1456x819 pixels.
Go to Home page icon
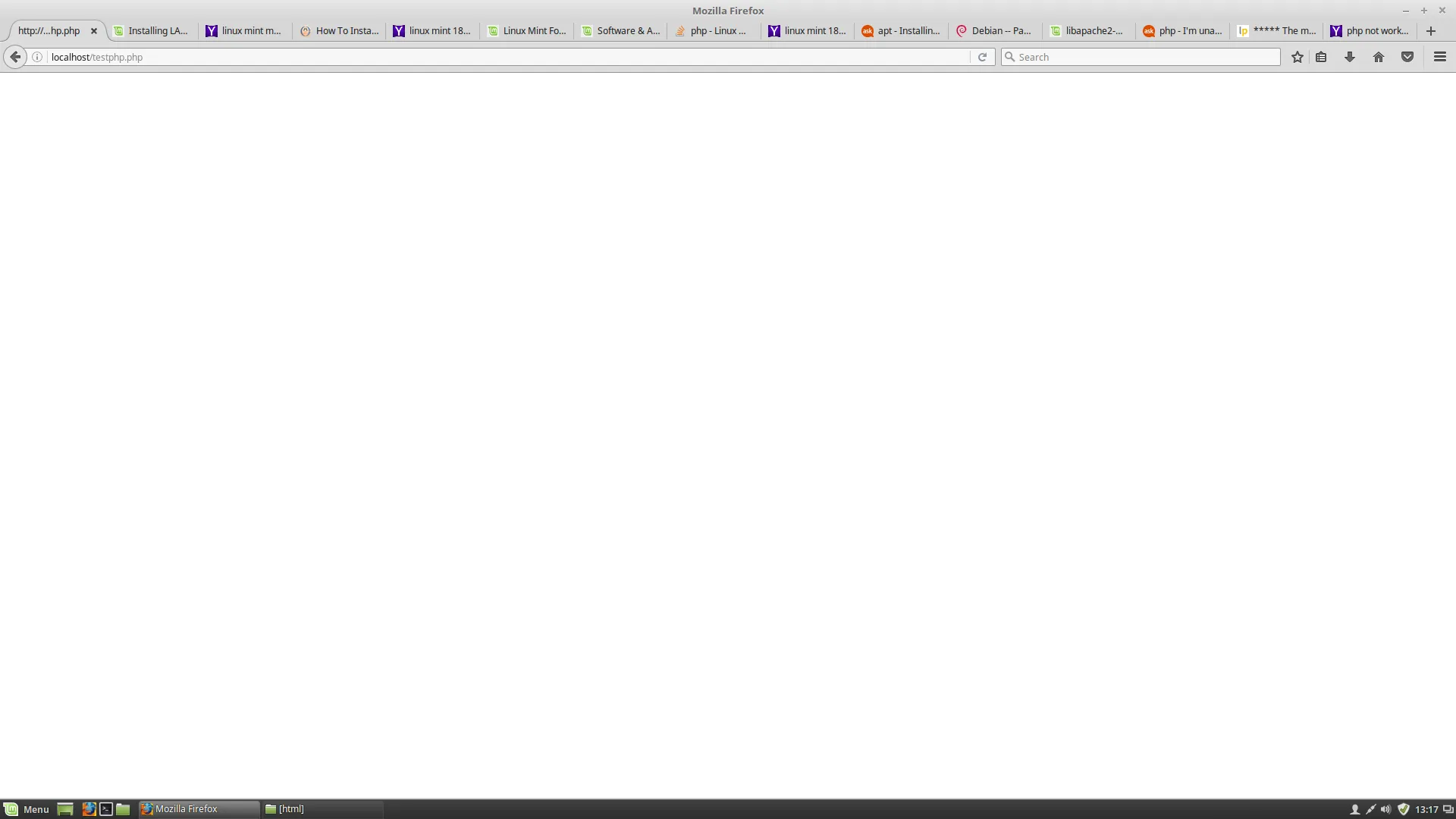(x=1379, y=57)
